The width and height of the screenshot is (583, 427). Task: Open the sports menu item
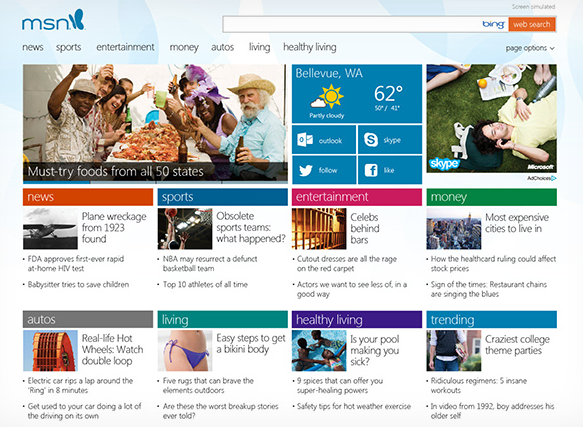68,47
